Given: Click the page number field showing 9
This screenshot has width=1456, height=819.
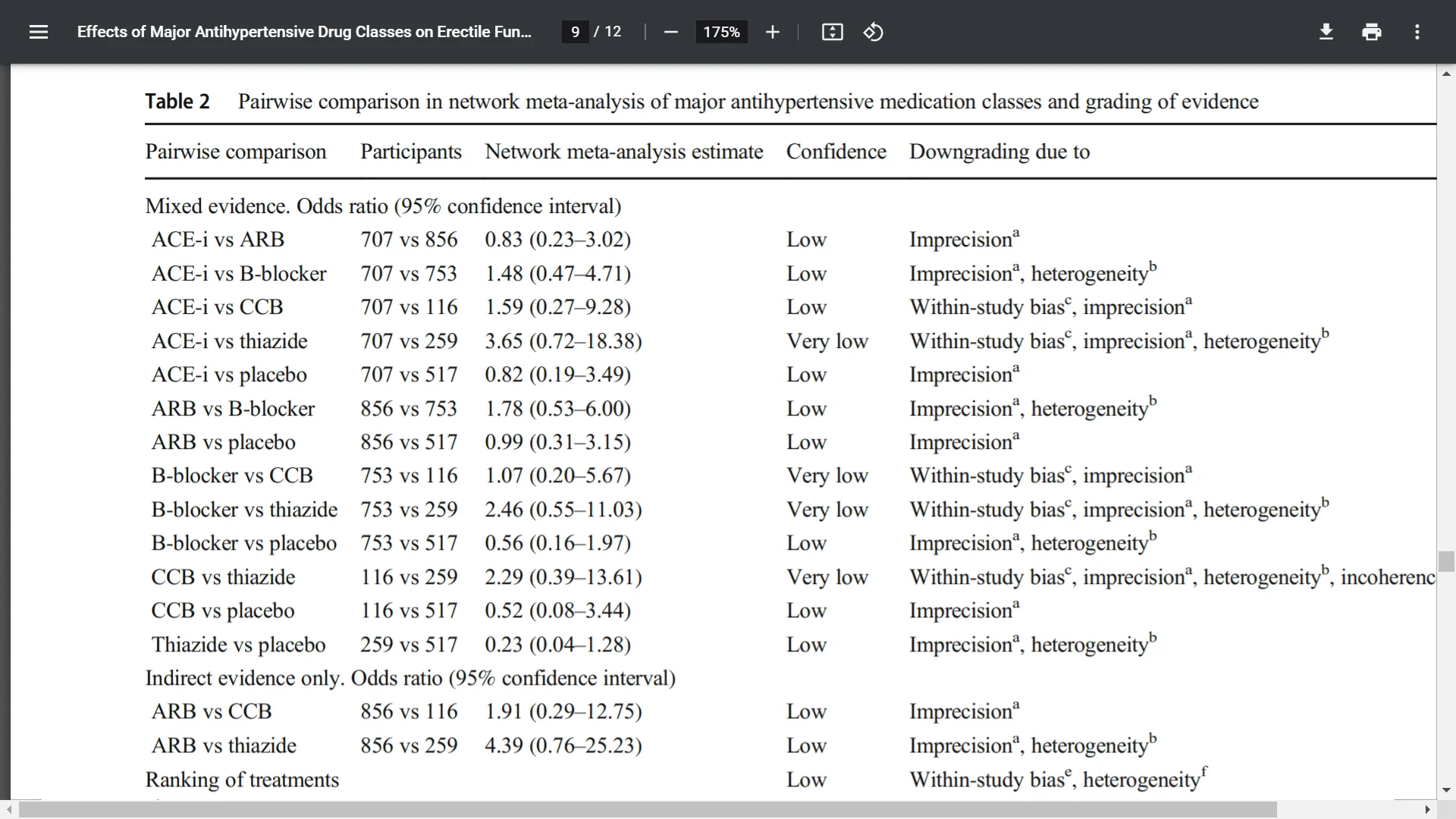Looking at the screenshot, I should [575, 32].
